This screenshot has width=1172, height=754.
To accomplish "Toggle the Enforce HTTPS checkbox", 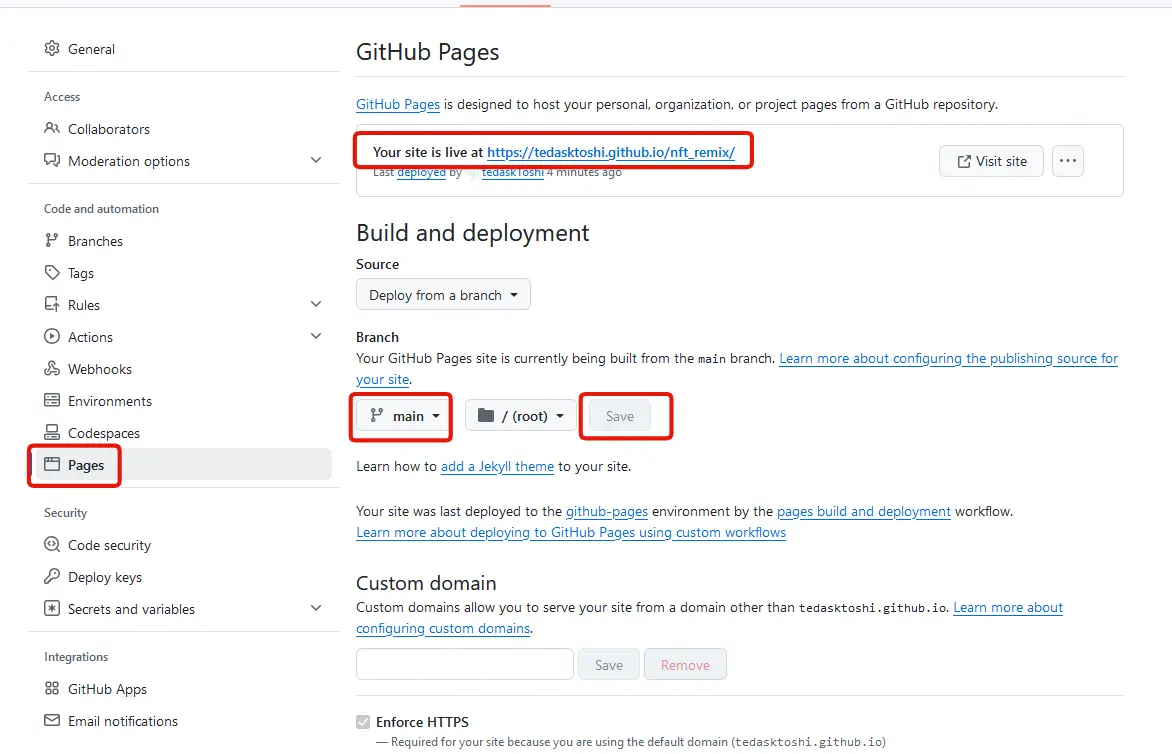I will click(363, 722).
